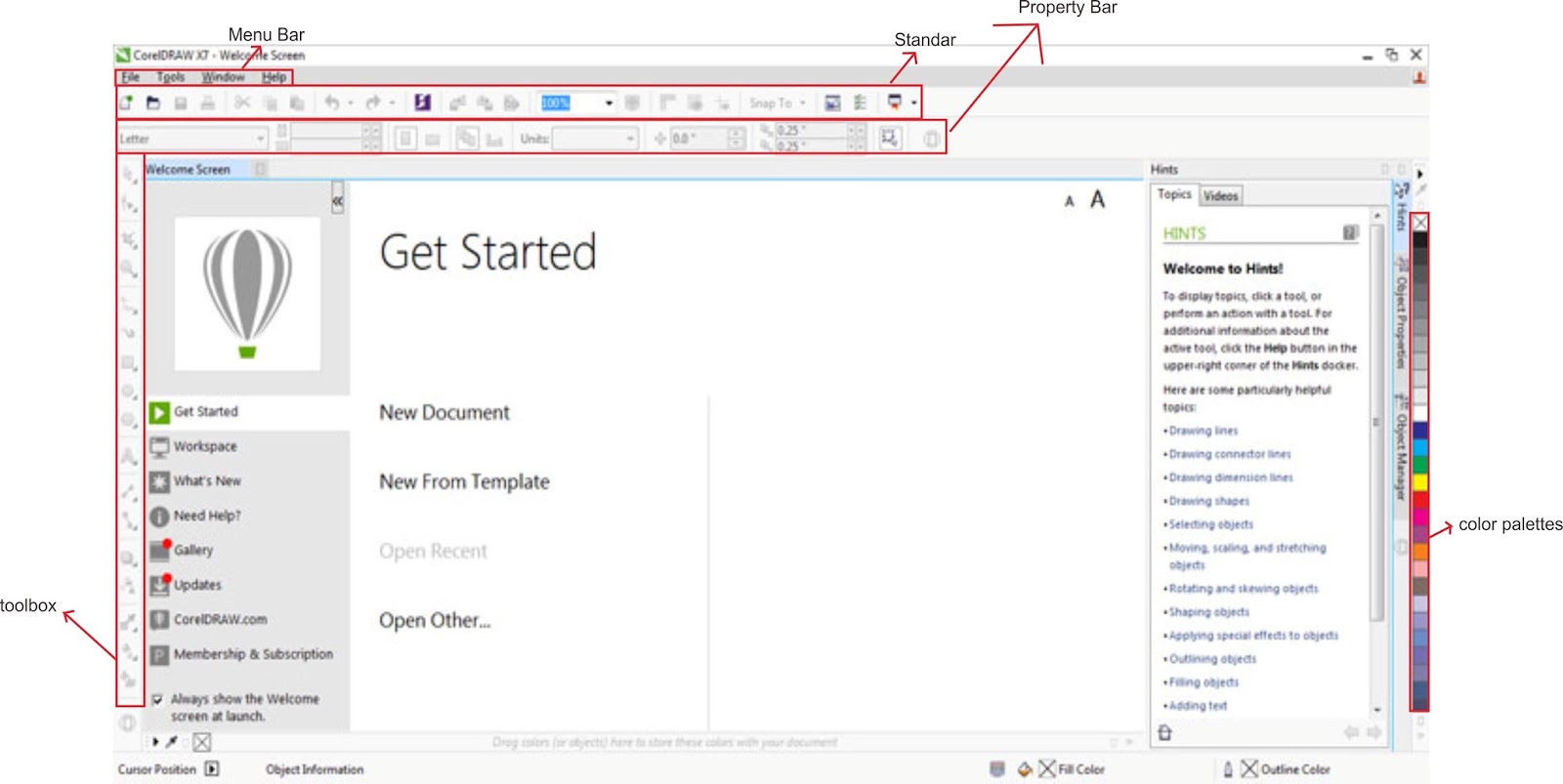Open the Units dropdown

[x=630, y=139]
